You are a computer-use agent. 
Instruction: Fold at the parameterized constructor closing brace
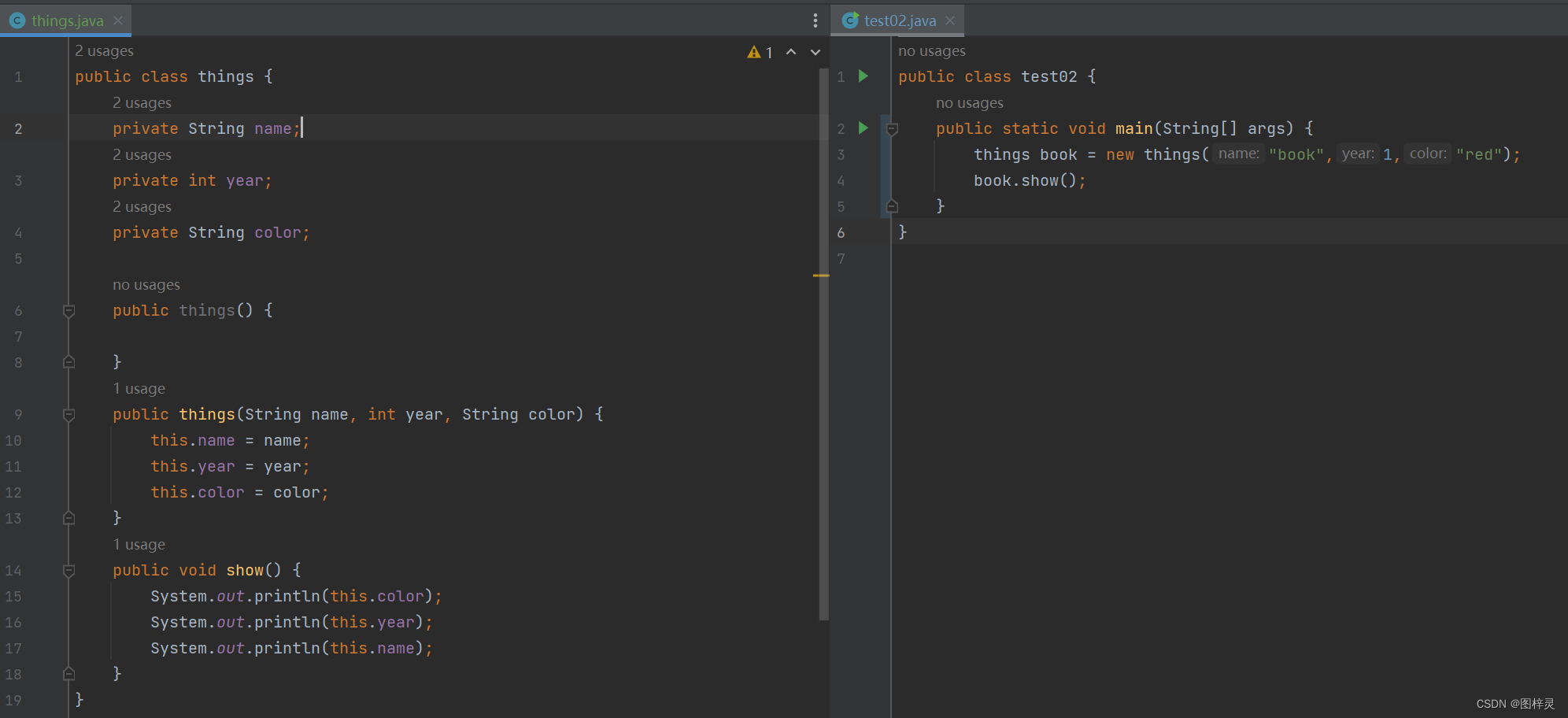[68, 518]
